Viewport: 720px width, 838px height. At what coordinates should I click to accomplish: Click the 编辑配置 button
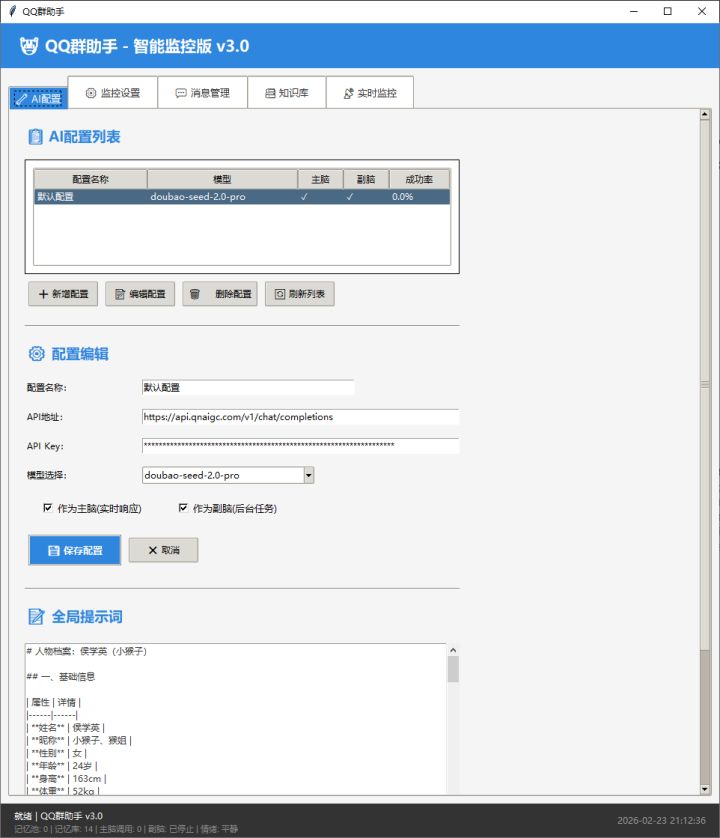[140, 294]
